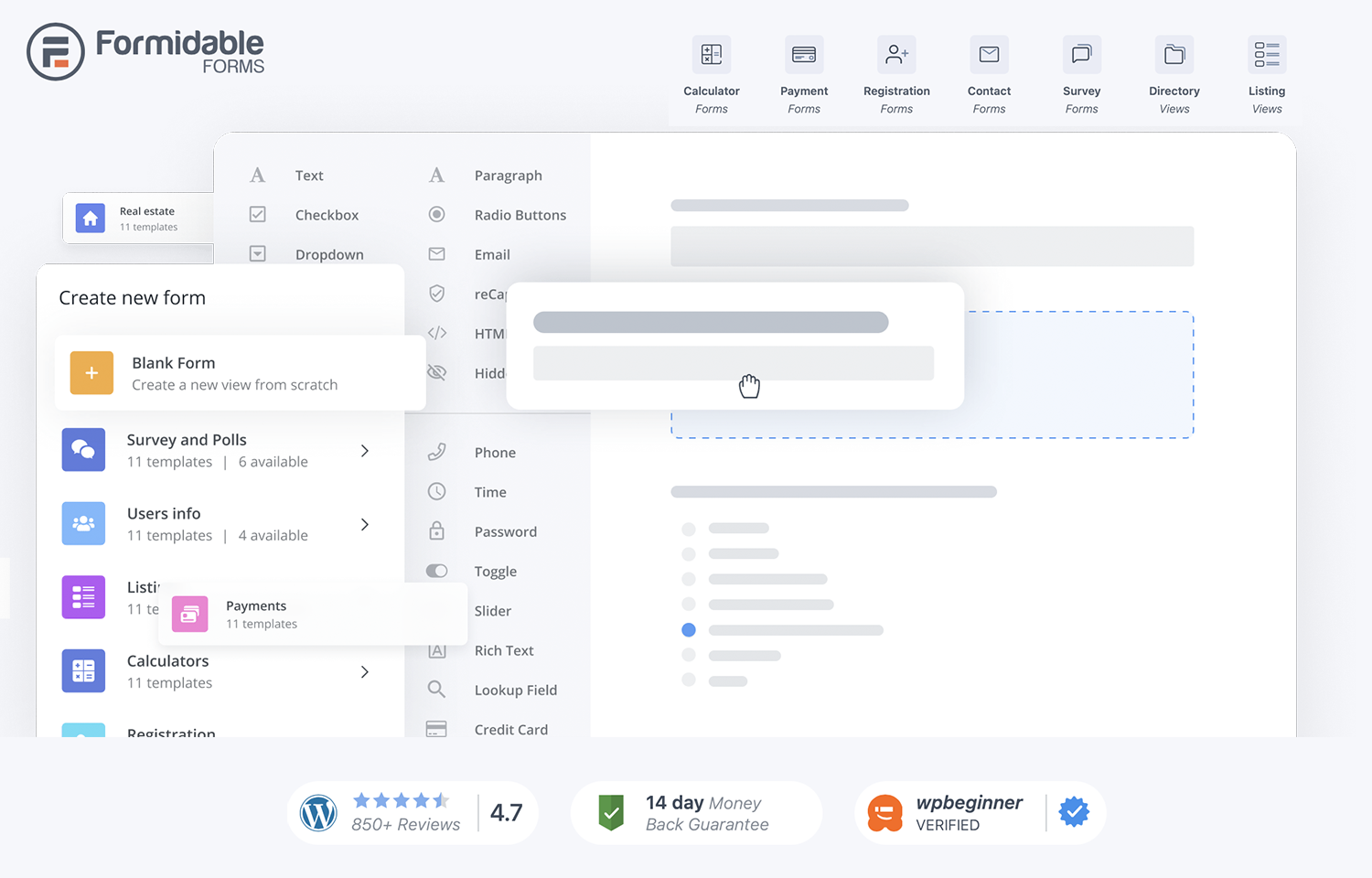
Task: Open the Payments 11 templates card
Action: (x=313, y=615)
